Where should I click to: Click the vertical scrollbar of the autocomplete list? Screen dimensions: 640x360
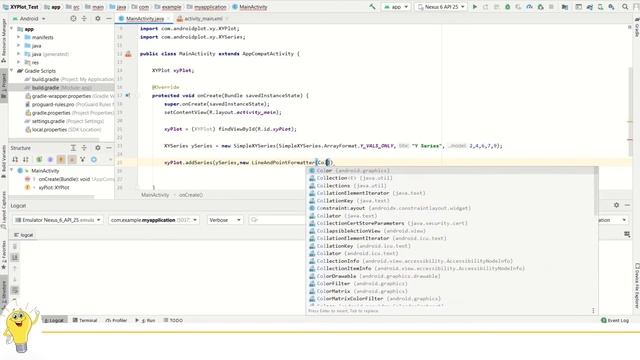pos(596,191)
